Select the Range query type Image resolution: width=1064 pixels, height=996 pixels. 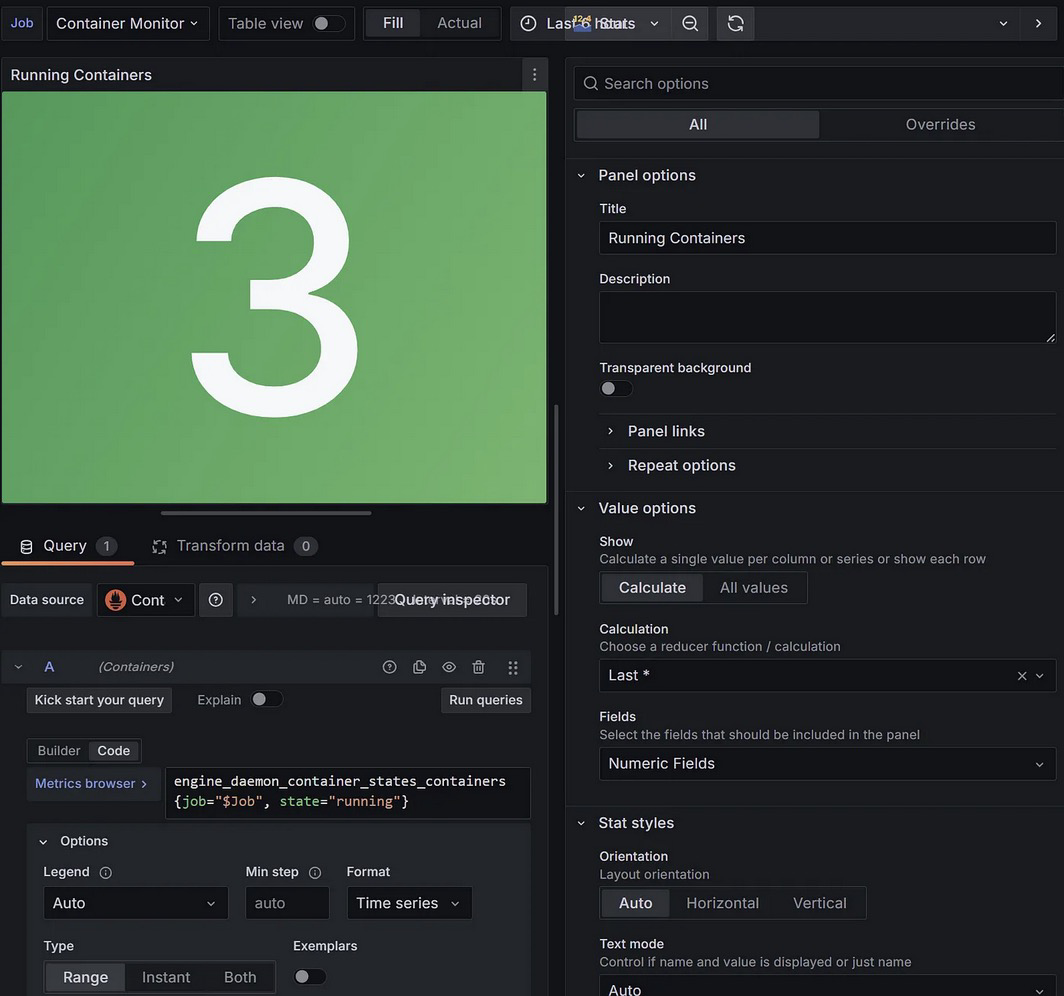(86, 977)
